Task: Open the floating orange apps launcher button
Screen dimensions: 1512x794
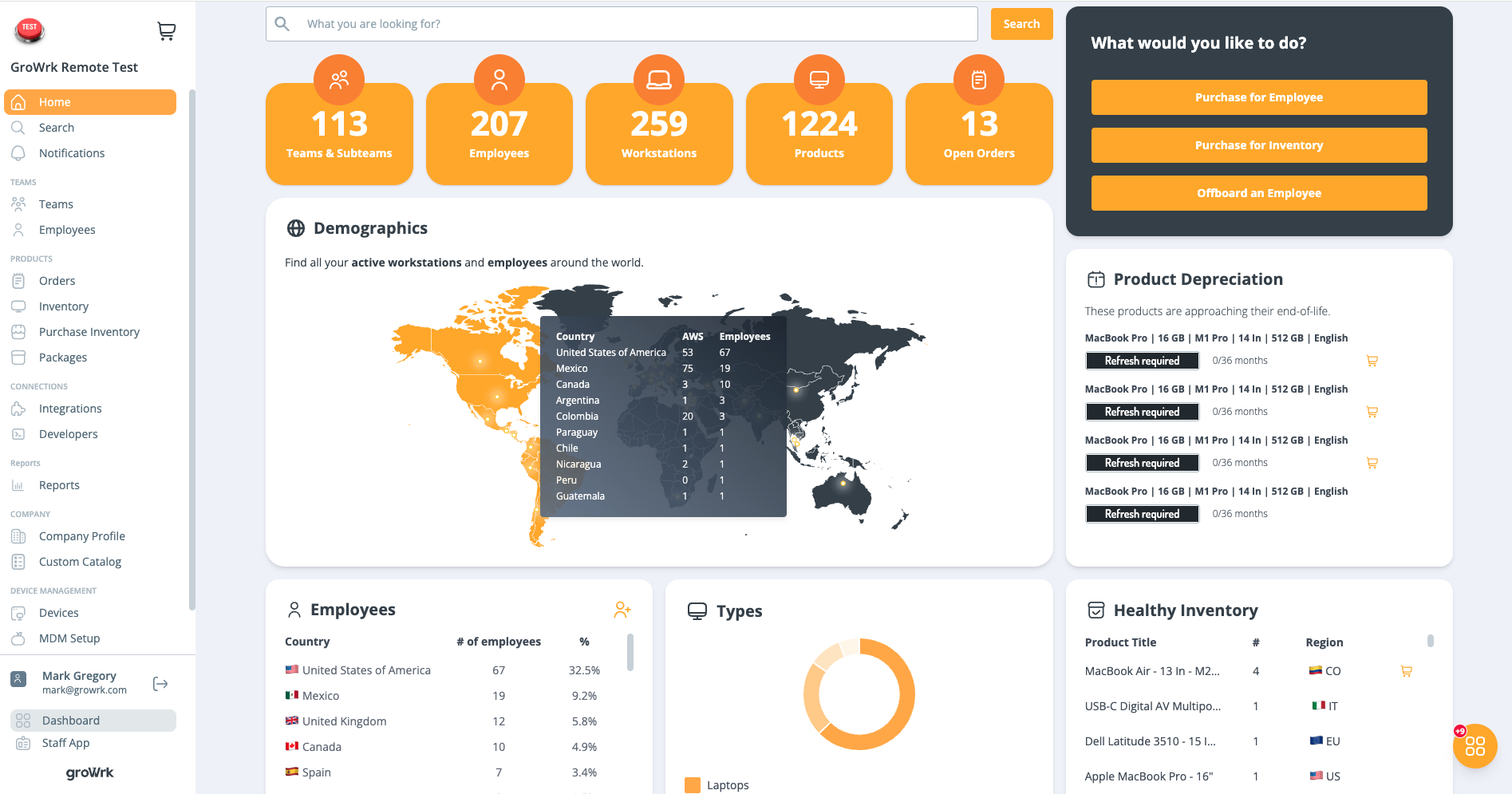Action: (x=1475, y=746)
